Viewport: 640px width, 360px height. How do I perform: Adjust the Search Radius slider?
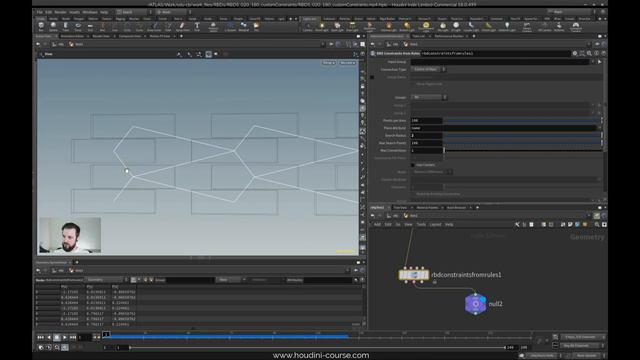click(x=522, y=136)
